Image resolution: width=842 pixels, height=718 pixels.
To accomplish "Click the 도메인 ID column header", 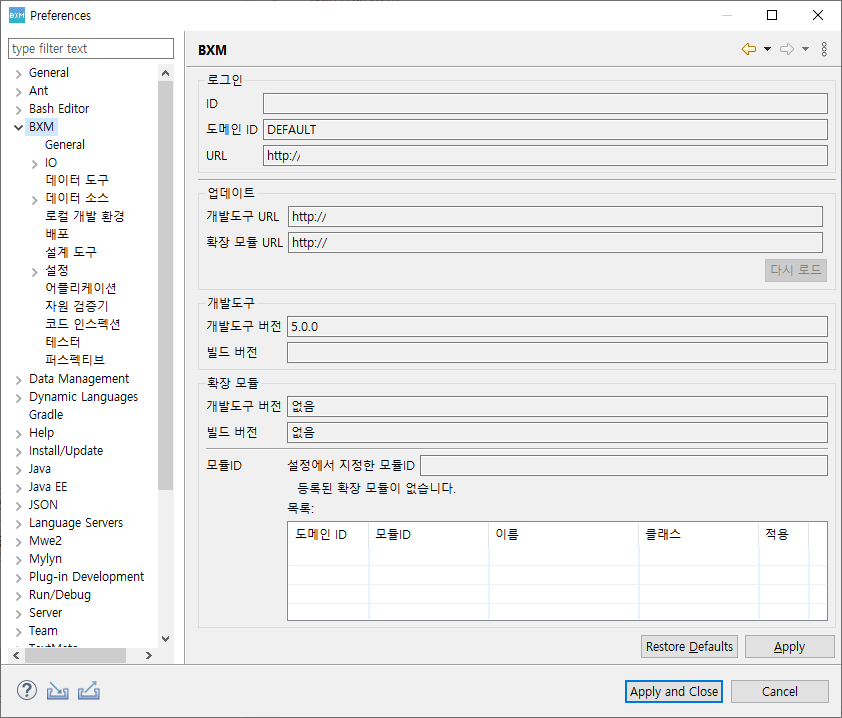I will click(x=328, y=534).
